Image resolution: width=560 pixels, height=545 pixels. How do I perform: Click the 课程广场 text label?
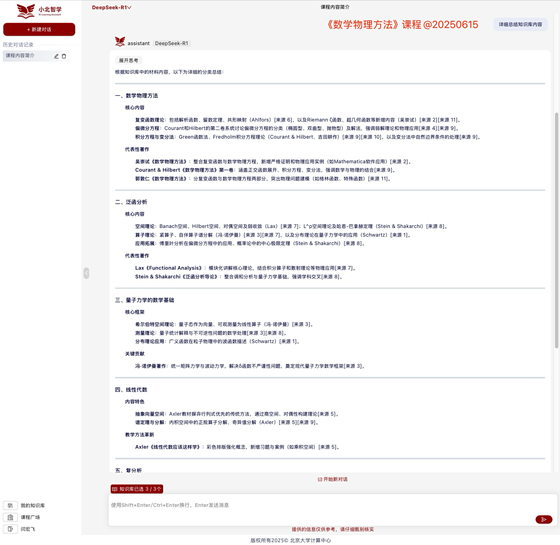[30, 517]
